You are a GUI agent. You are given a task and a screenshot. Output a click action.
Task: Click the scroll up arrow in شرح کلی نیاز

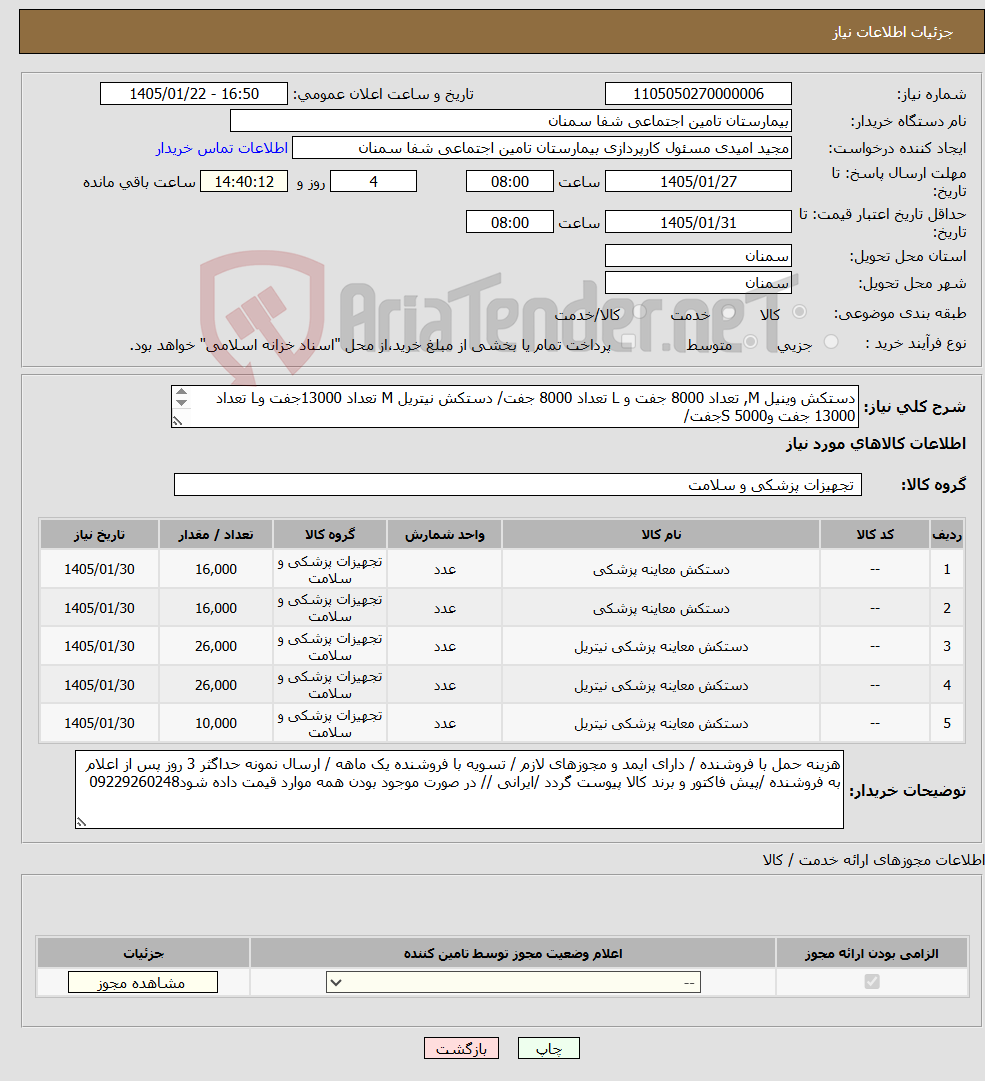181,392
